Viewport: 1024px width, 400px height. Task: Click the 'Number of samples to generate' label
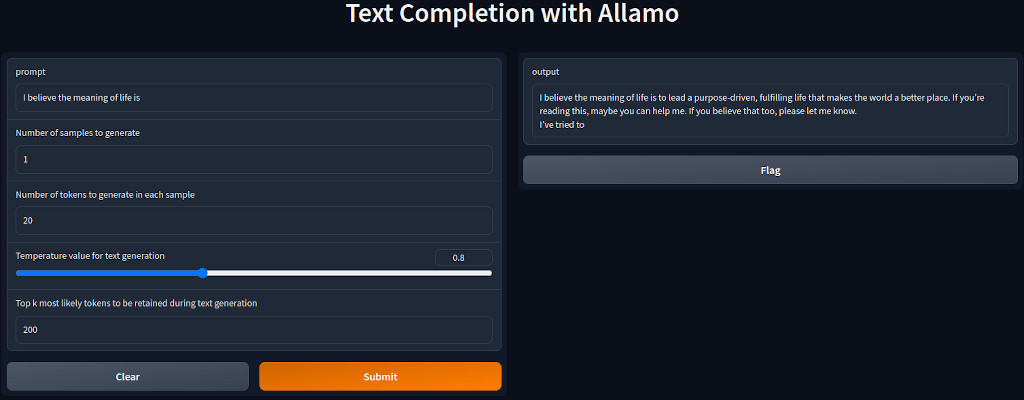pyautogui.click(x=78, y=133)
